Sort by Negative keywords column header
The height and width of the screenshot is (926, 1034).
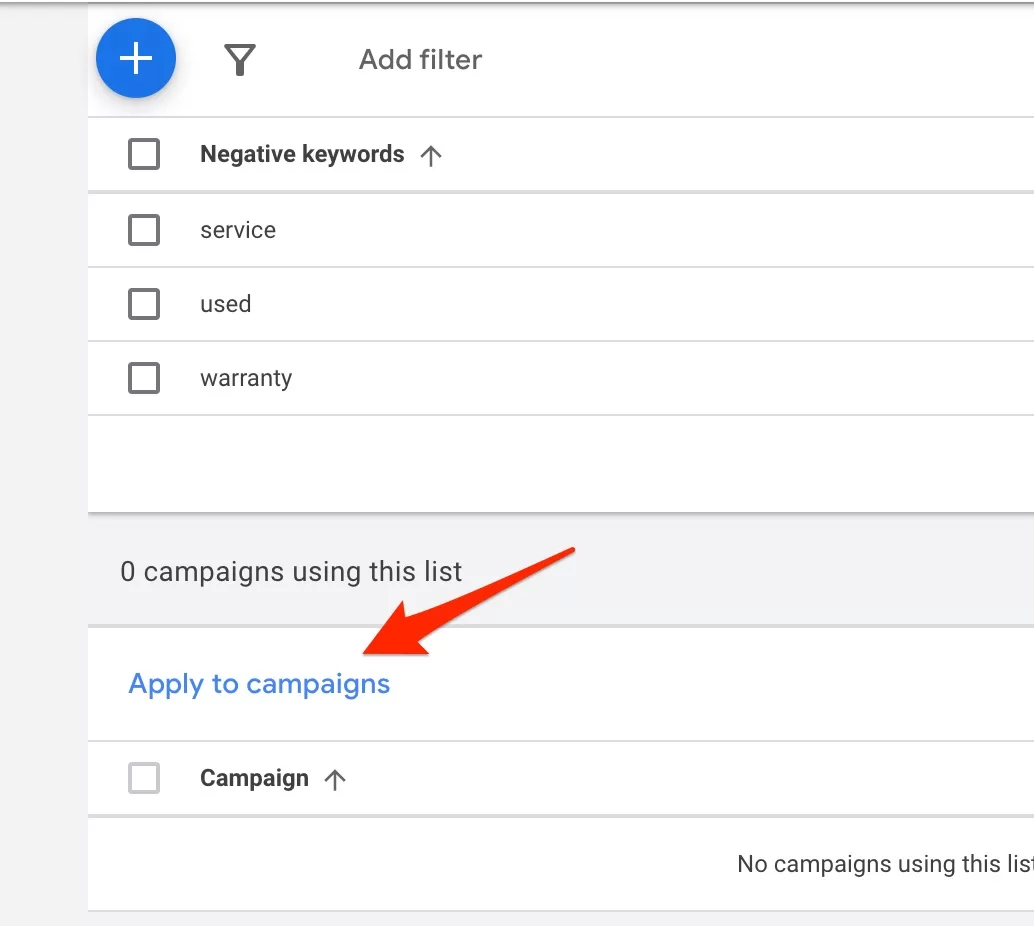coord(302,154)
